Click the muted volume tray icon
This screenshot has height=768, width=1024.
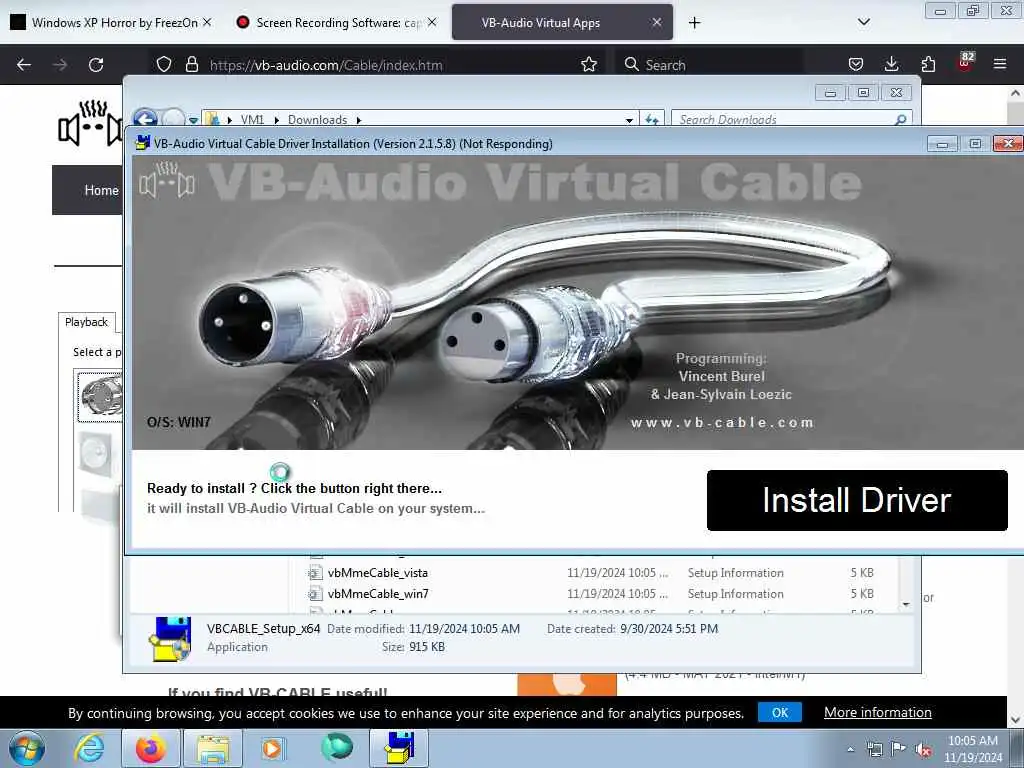point(923,750)
